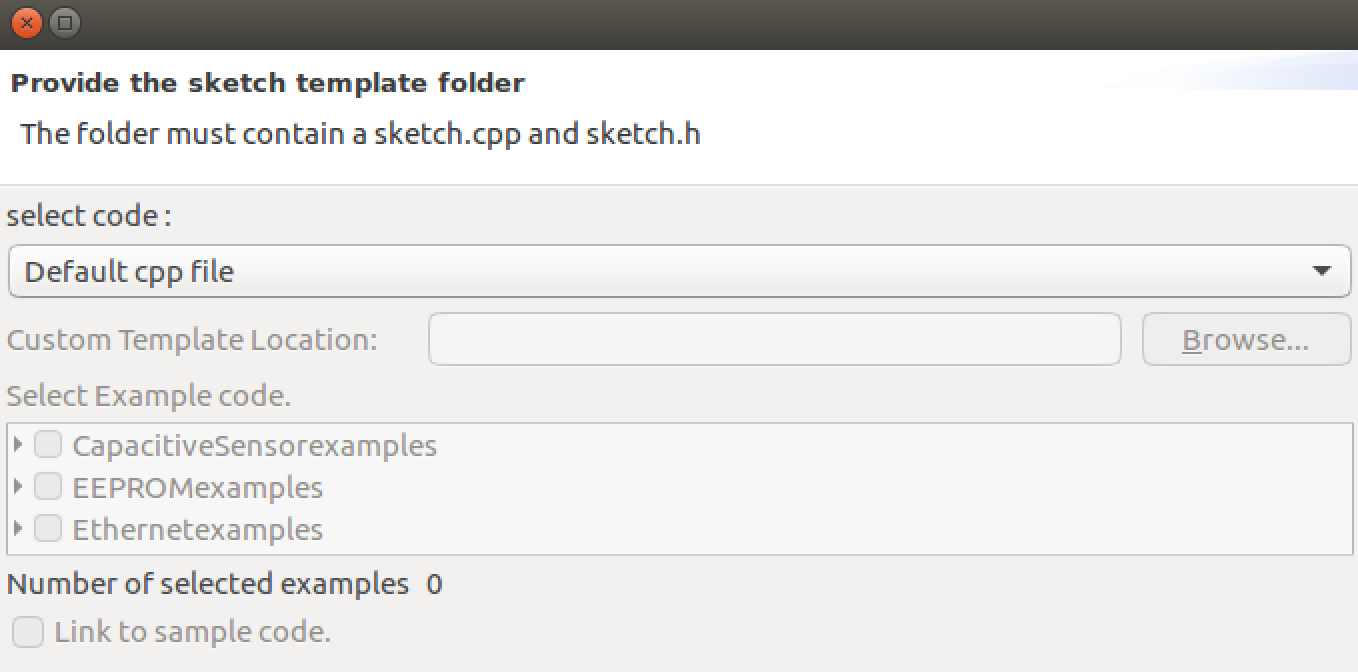Viewport: 1358px width, 672px height.
Task: Click the "Custom Template Location:" label
Action: 192,340
